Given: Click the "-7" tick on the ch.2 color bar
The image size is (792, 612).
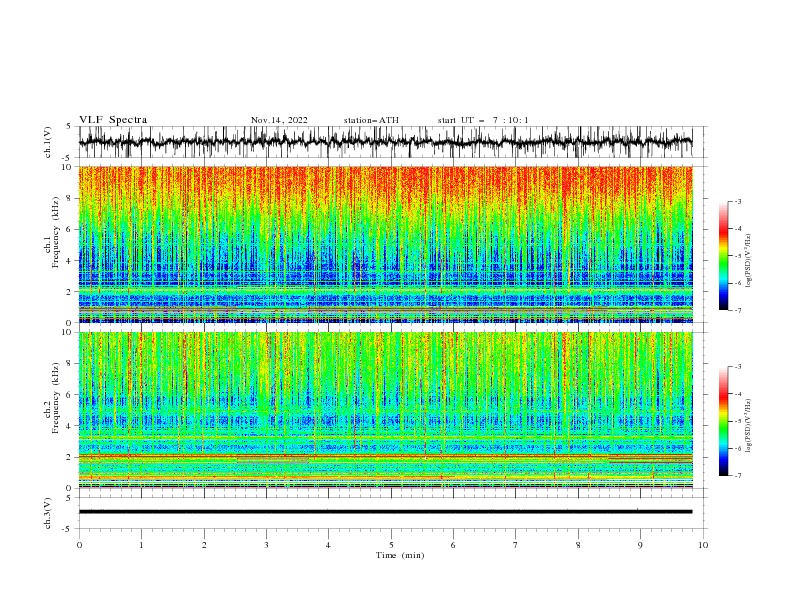Looking at the screenshot, I should [738, 475].
